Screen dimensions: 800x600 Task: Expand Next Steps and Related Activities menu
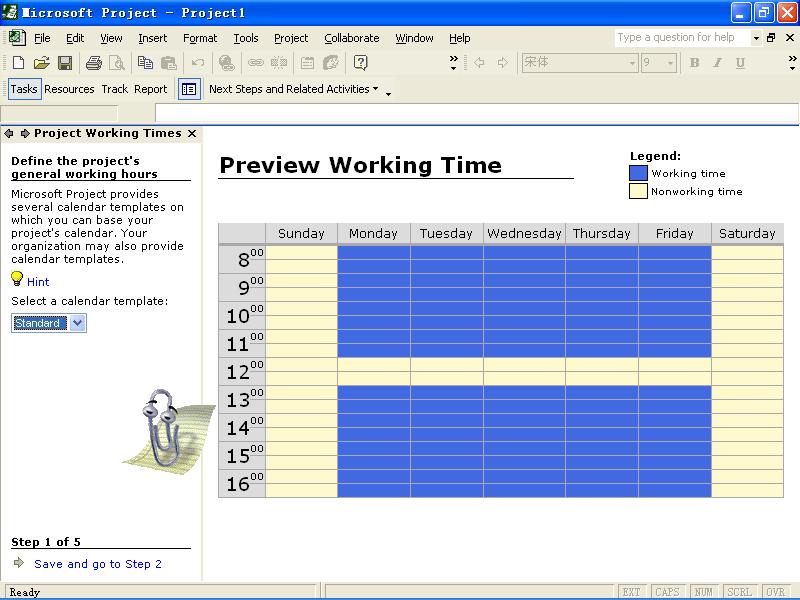(293, 89)
